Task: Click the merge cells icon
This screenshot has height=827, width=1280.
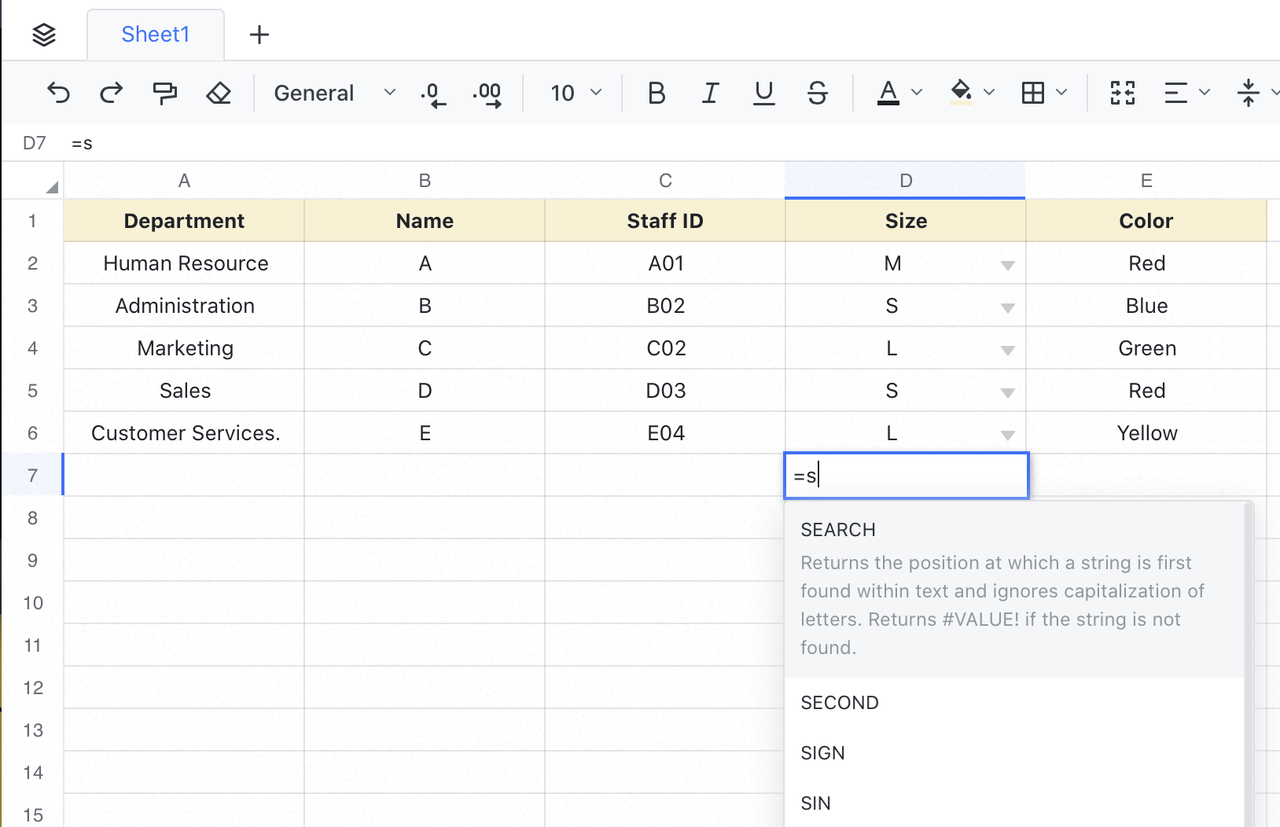Action: pos(1122,93)
